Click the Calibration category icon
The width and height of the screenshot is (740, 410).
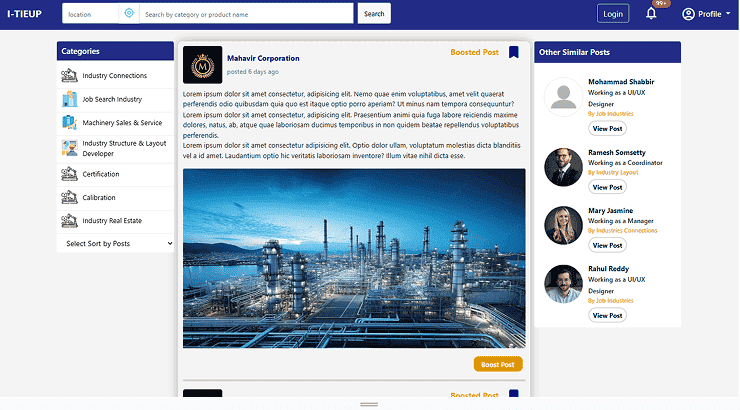[x=69, y=197]
